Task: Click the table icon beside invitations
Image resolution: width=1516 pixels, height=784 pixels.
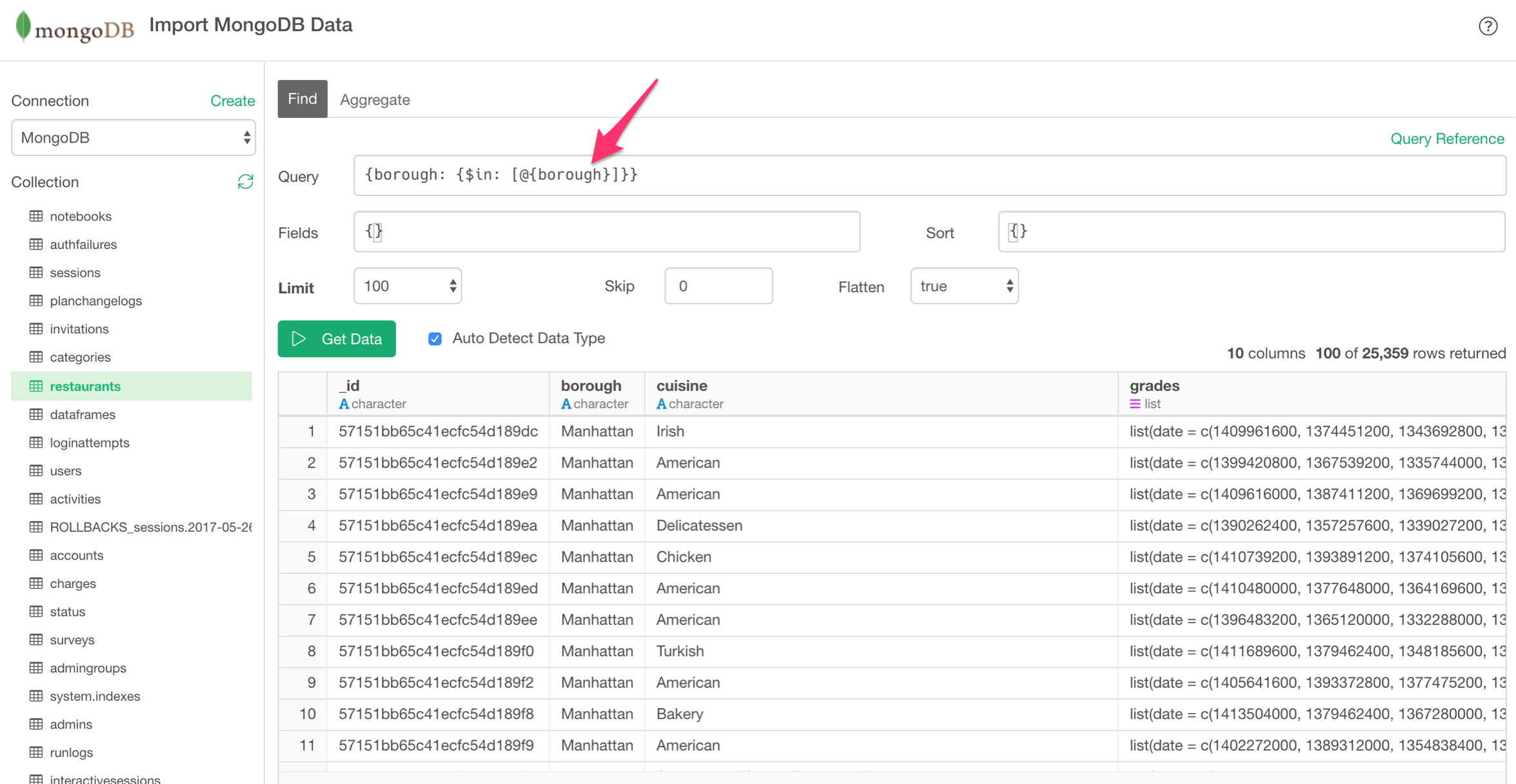Action: tap(36, 329)
